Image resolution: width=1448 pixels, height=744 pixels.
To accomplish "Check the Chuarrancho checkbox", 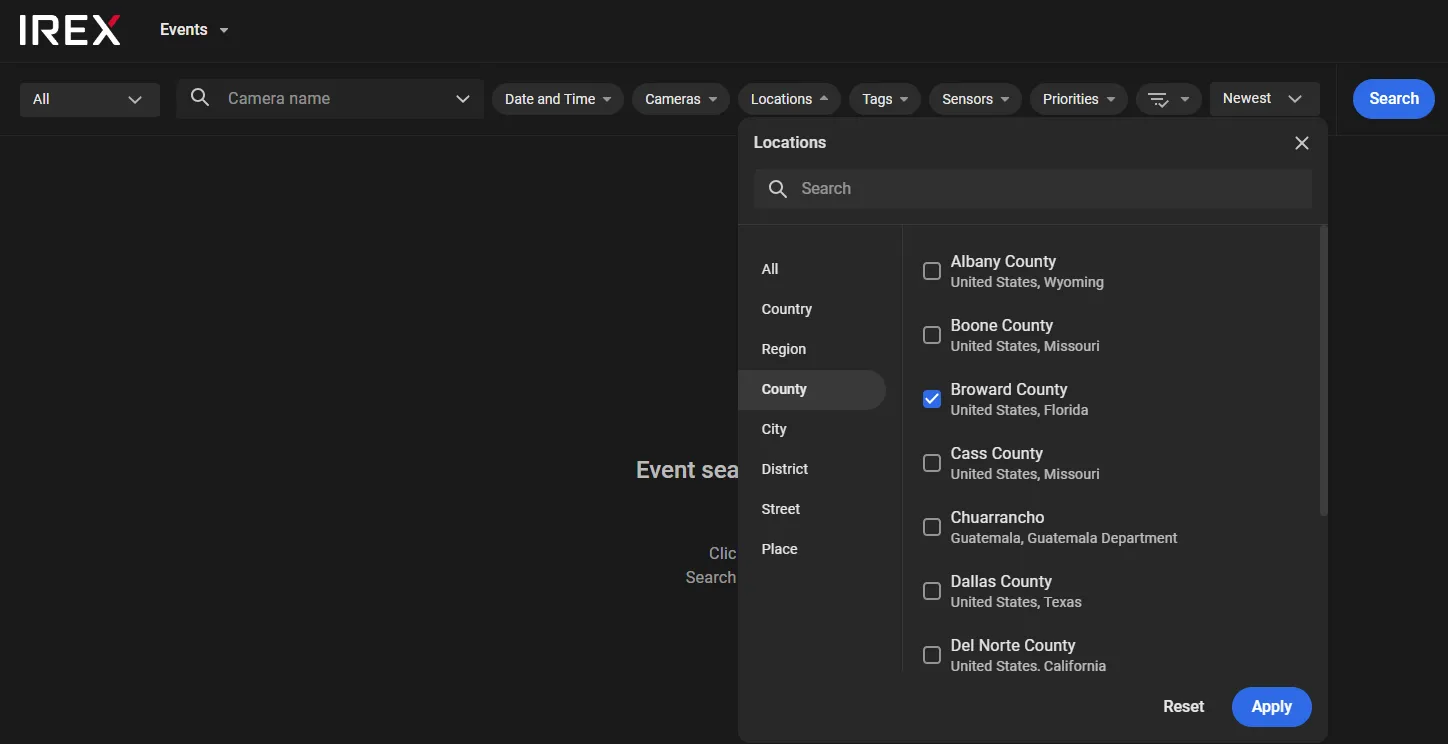I will 932,527.
